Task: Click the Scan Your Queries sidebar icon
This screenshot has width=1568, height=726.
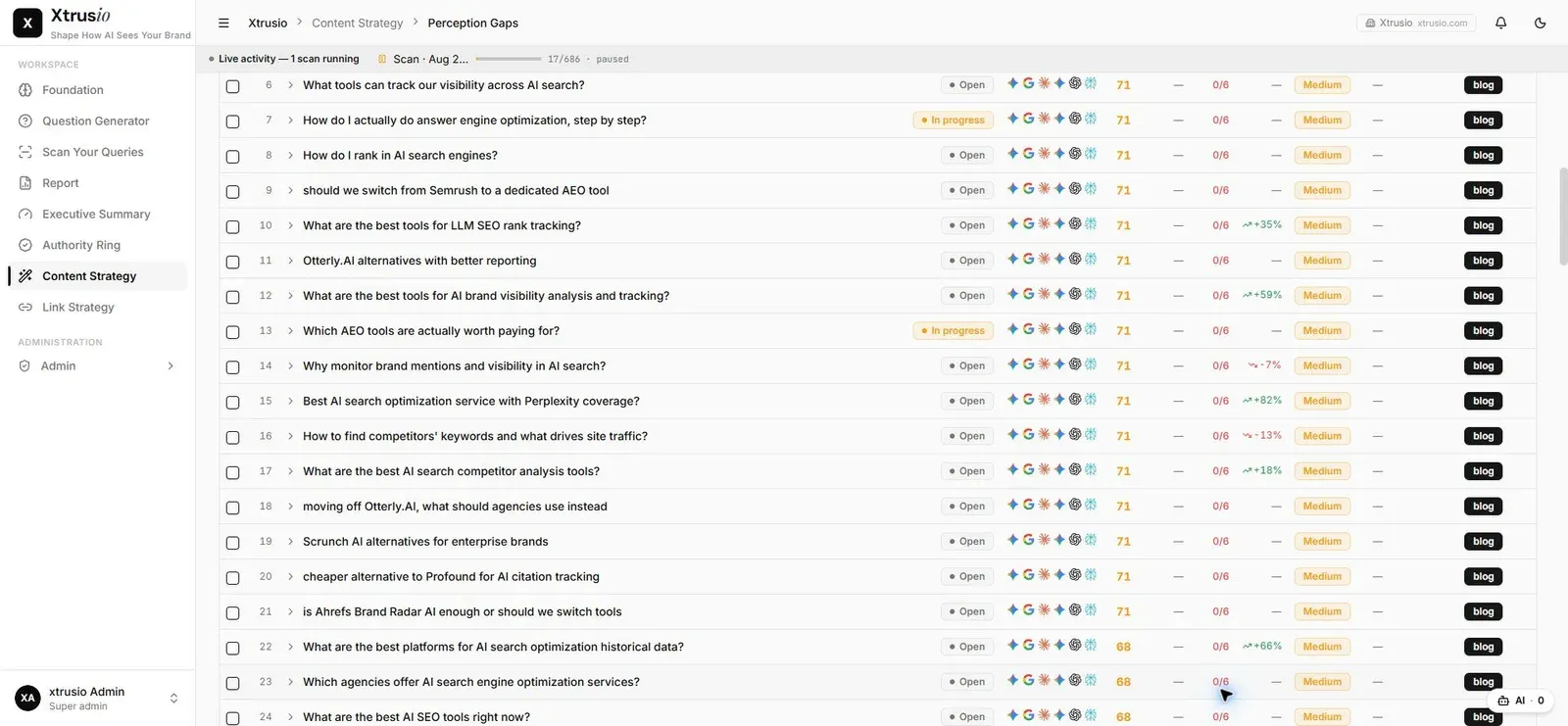Action: 25,152
